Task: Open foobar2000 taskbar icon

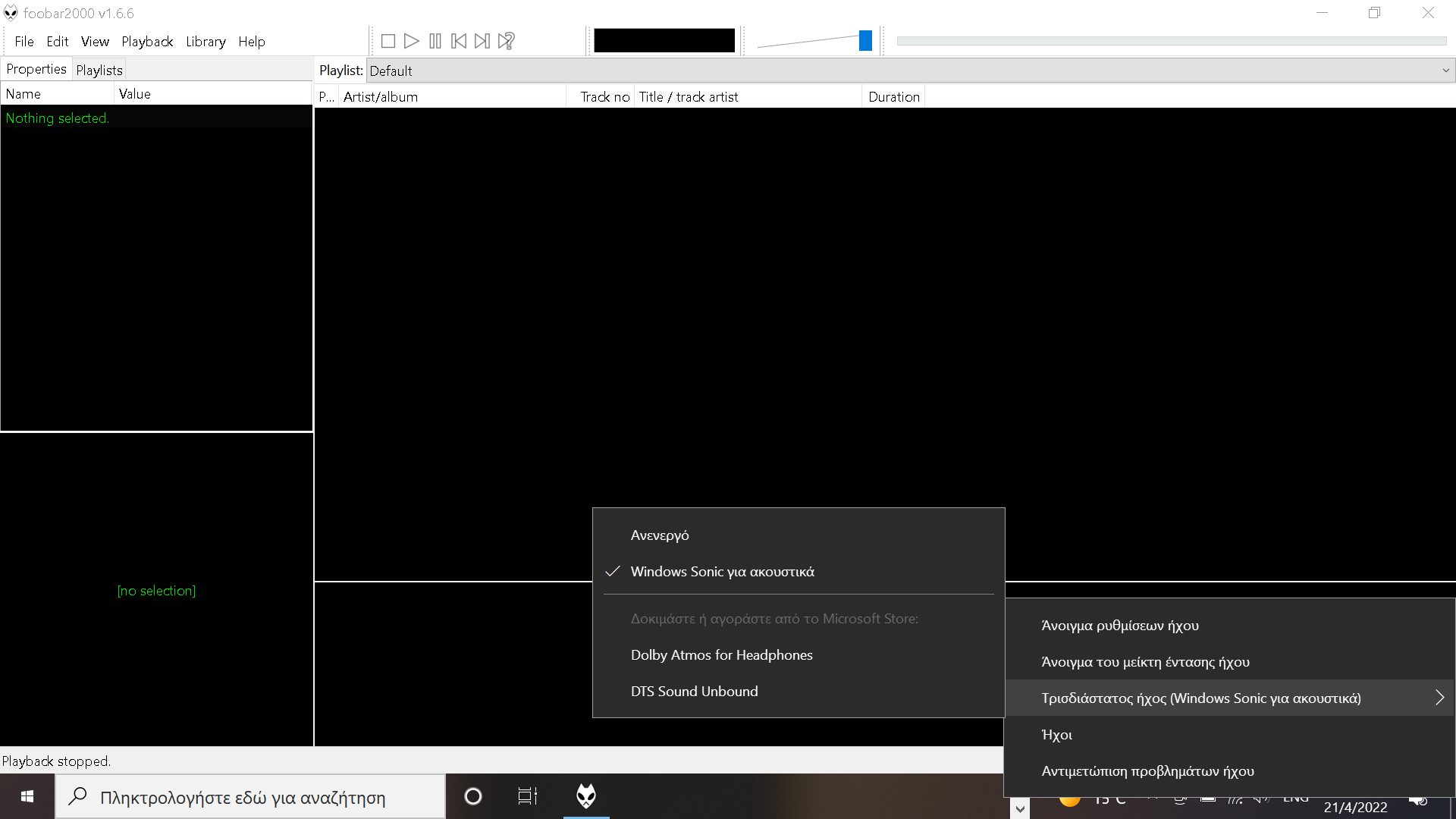Action: pyautogui.click(x=585, y=796)
